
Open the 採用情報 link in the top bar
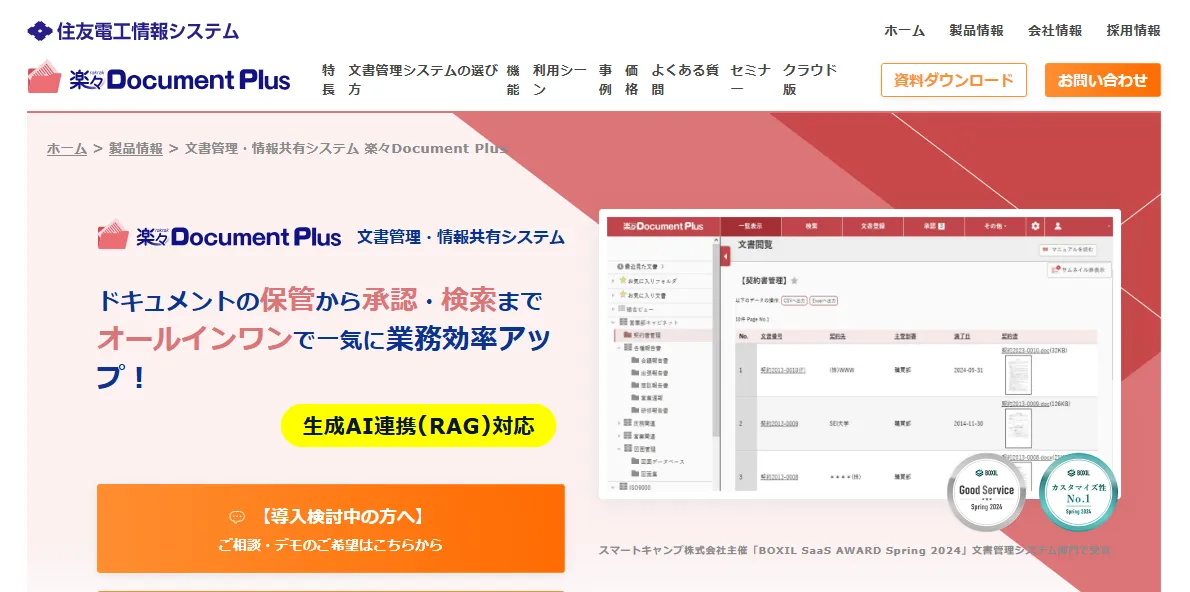point(1133,30)
